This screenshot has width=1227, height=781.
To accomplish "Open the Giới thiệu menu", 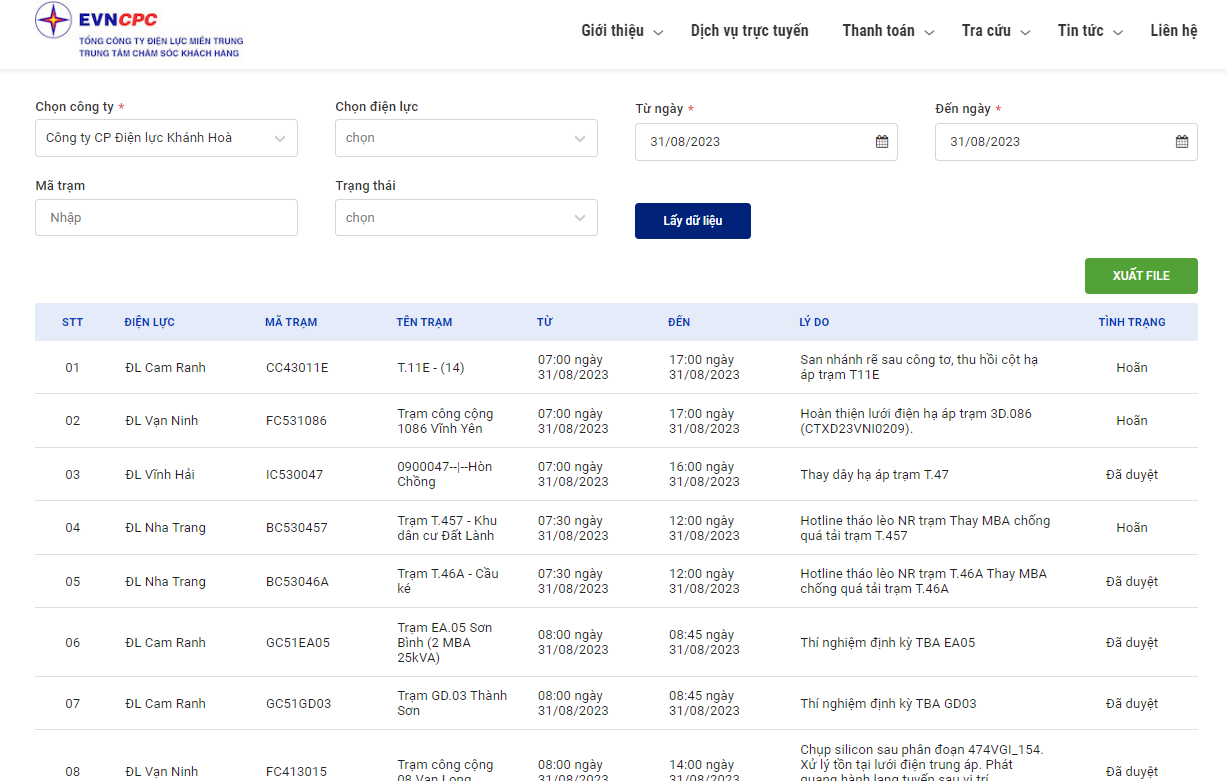I will (622, 31).
